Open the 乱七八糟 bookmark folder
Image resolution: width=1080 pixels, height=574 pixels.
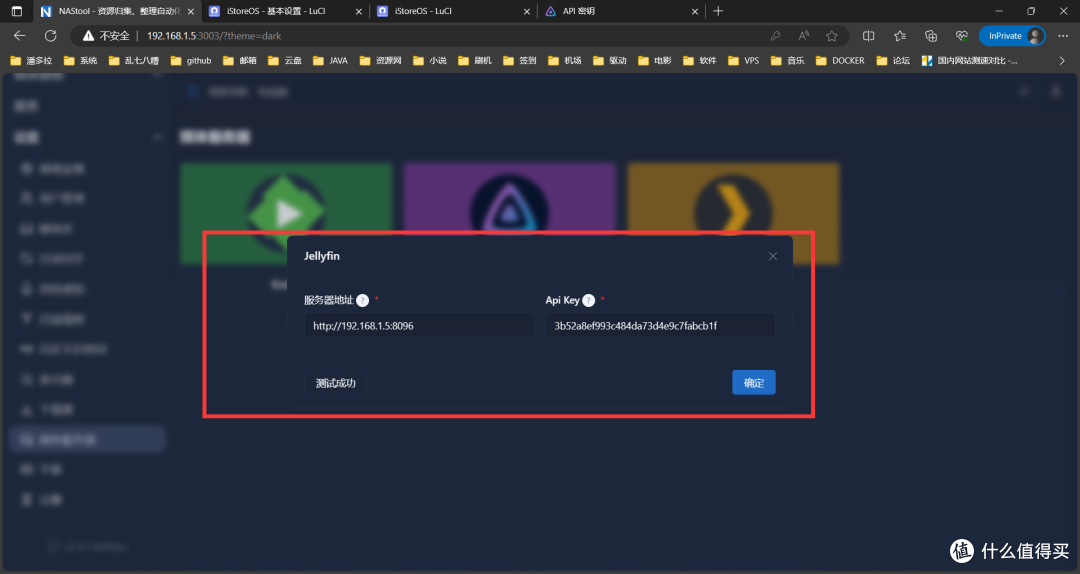tap(134, 61)
